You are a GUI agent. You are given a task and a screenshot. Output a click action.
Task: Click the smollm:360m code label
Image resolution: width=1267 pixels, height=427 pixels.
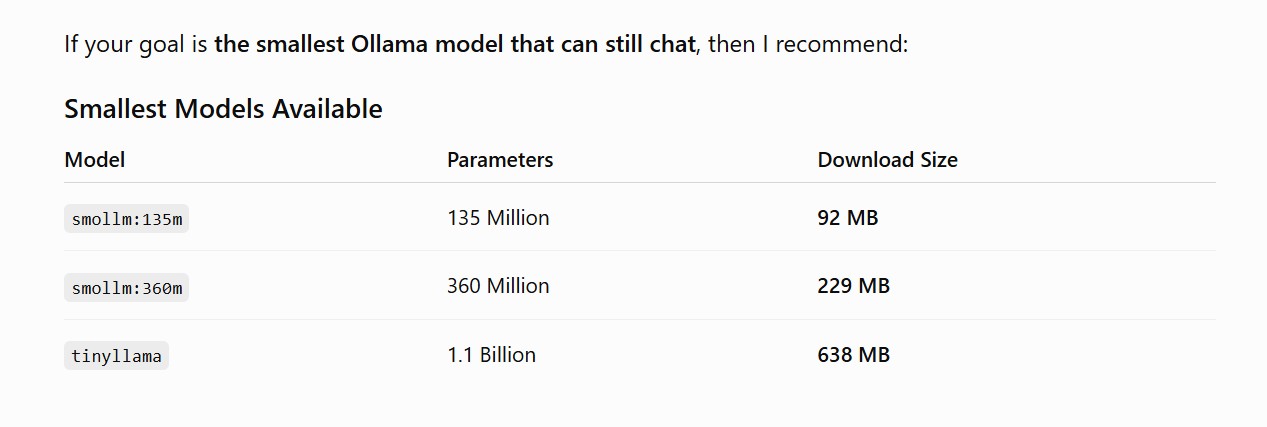pos(126,288)
